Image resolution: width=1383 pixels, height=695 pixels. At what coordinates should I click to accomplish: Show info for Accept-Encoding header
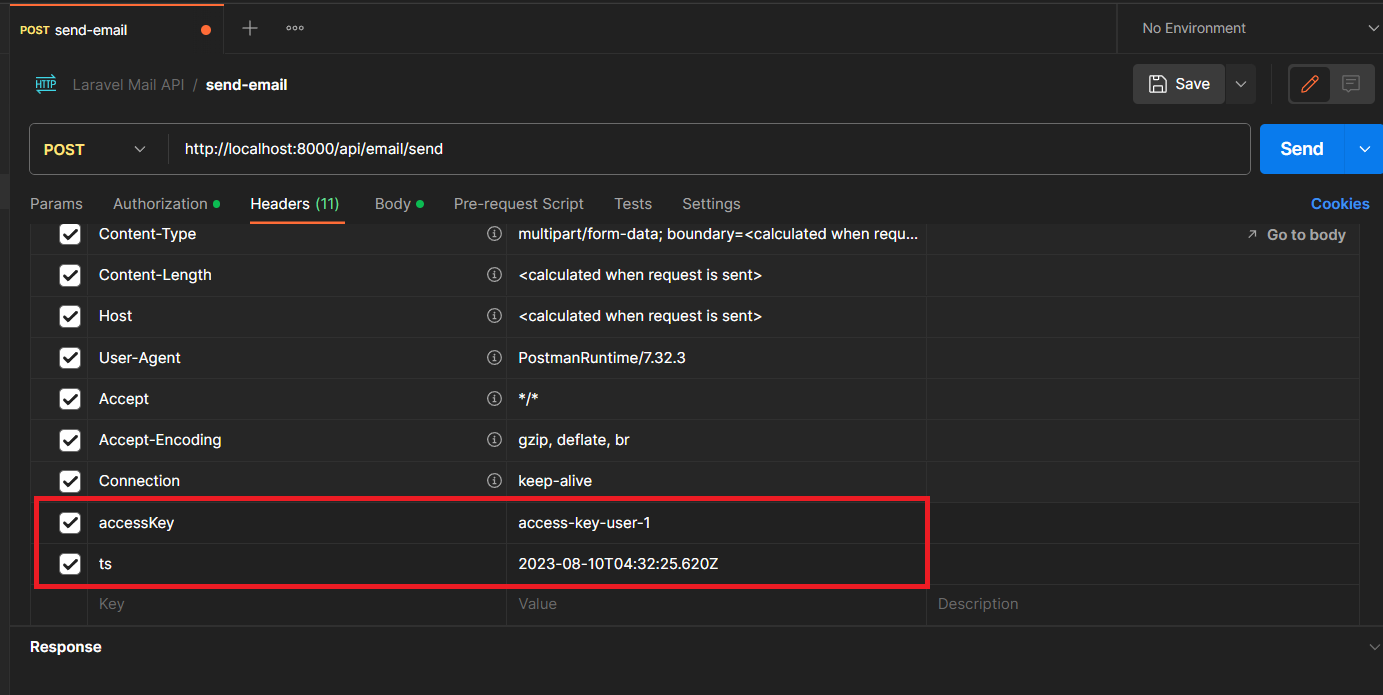(493, 440)
